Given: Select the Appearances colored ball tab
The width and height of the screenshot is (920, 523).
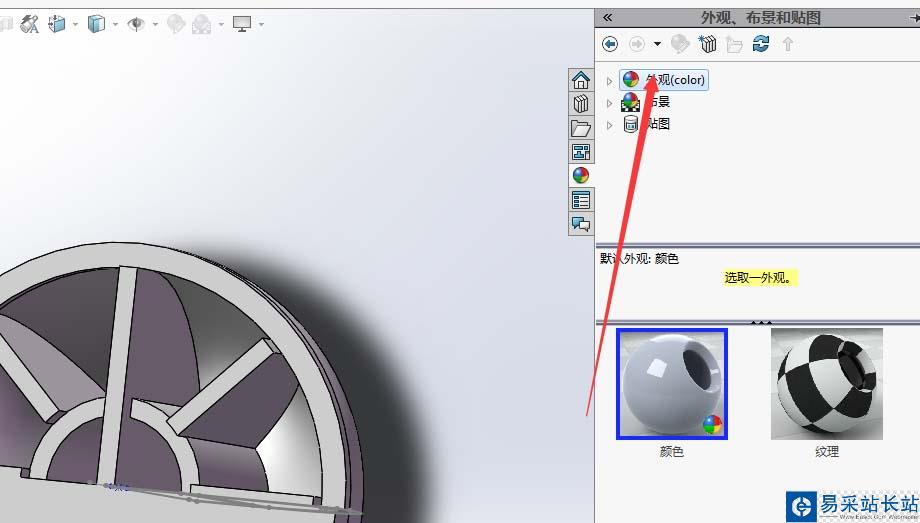Looking at the screenshot, I should [581, 175].
